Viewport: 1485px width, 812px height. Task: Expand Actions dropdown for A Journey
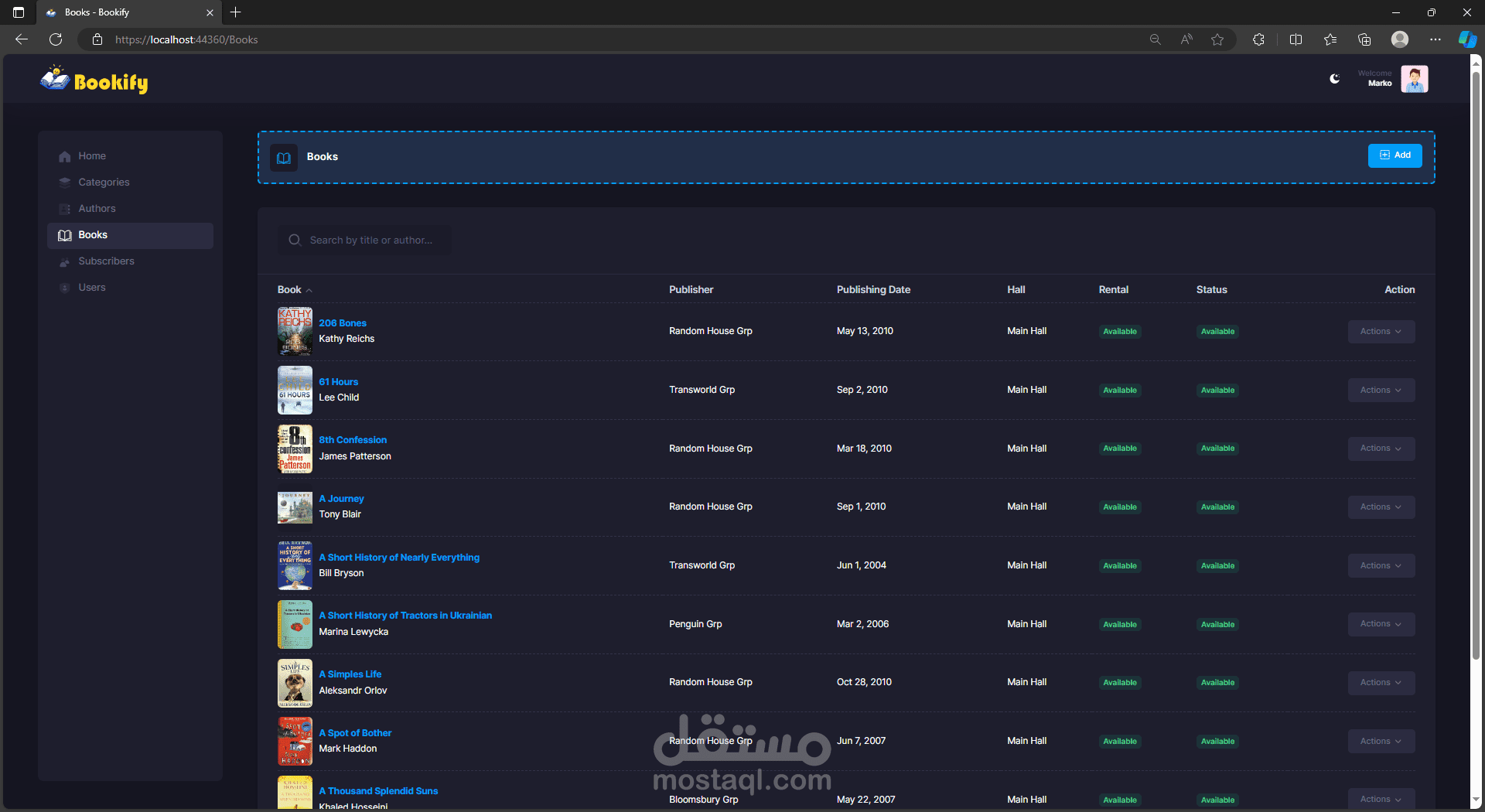1381,507
